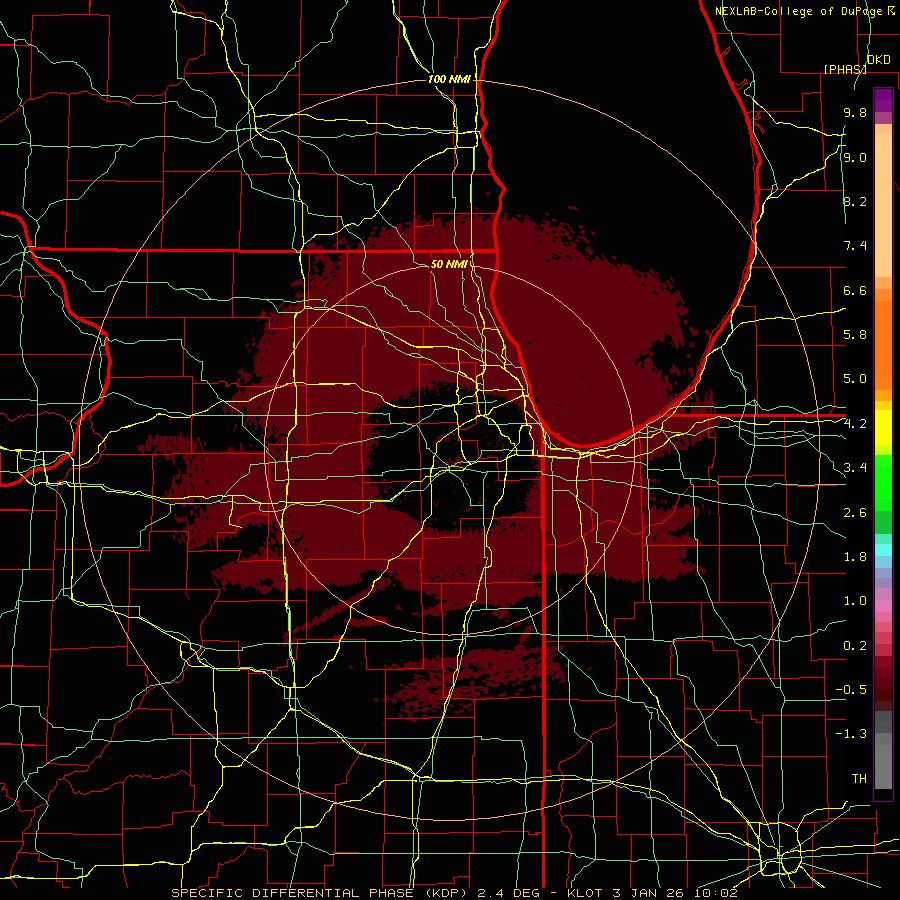Click the 2.6 scale value

855,512
